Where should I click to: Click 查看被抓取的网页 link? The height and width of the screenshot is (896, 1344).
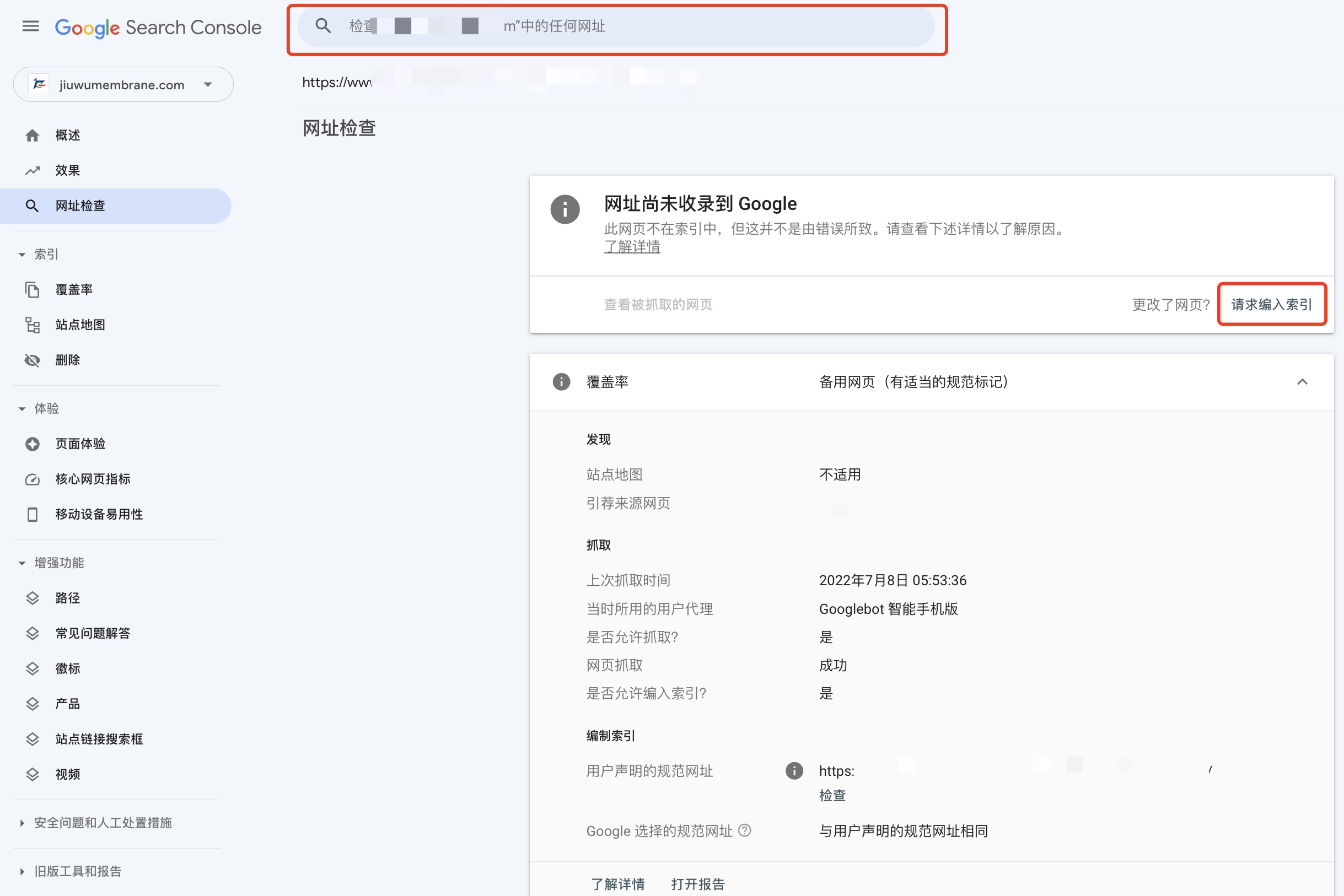[658, 305]
